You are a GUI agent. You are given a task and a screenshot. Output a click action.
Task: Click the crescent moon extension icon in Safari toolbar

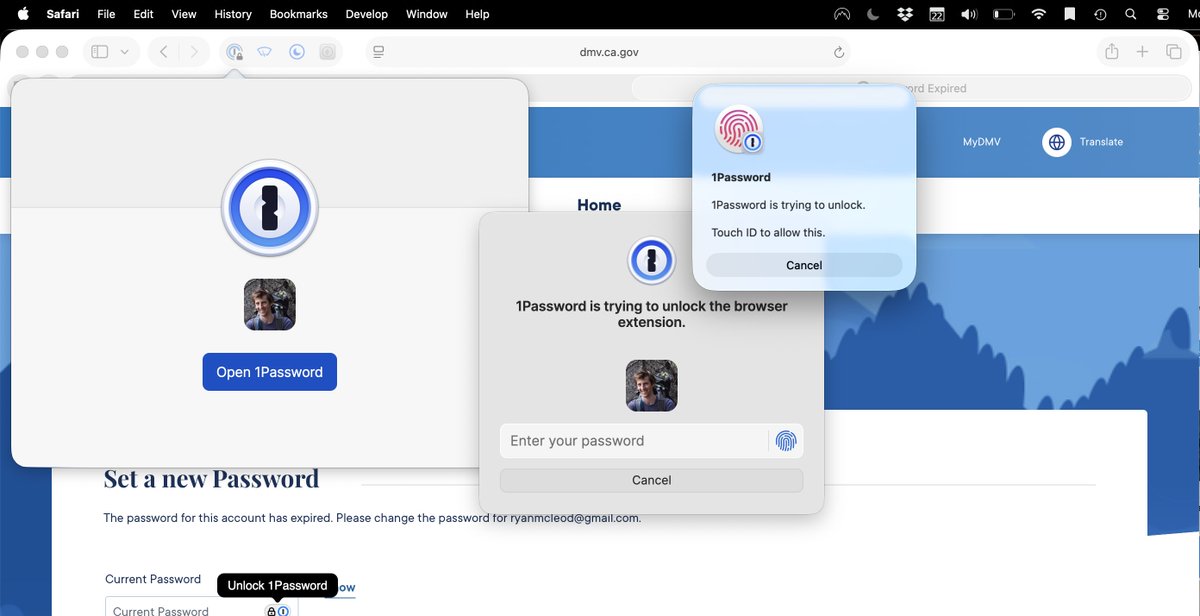click(297, 52)
